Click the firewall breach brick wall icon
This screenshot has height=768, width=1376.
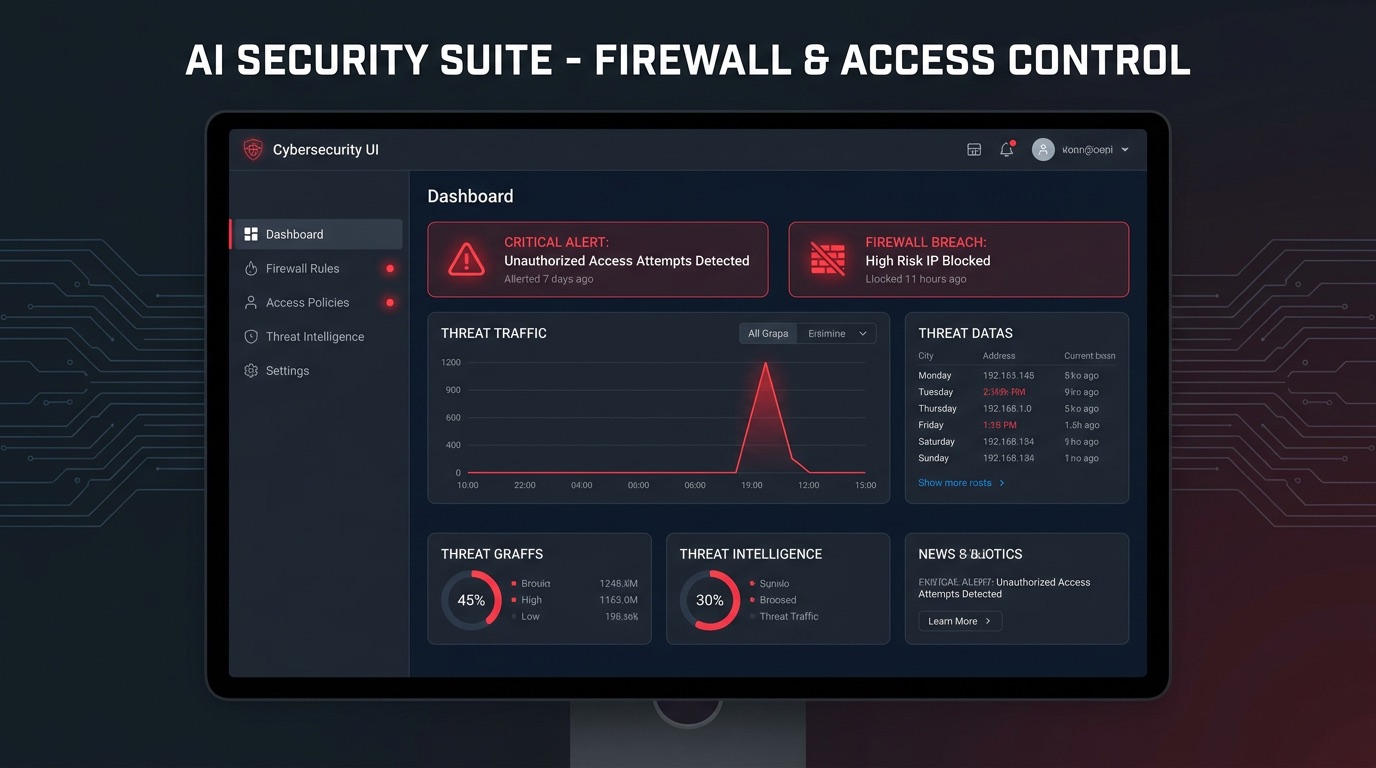click(828, 259)
